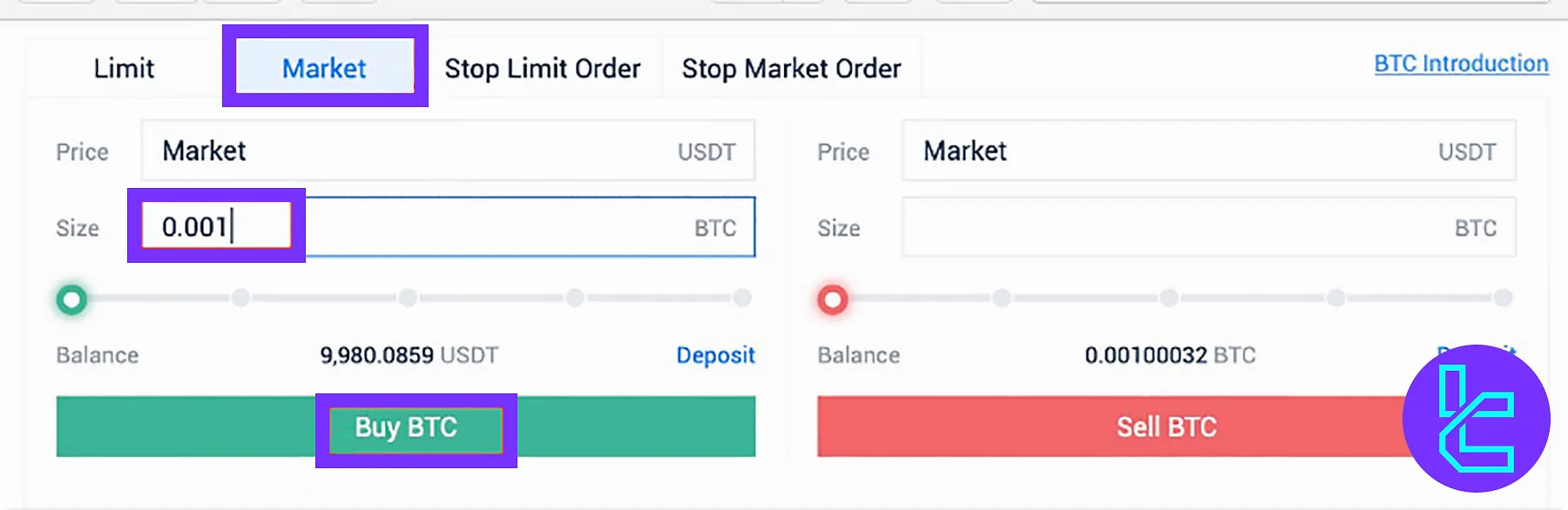Click the Deposit link under buy balance
The height and width of the screenshot is (510, 1568).
716,355
